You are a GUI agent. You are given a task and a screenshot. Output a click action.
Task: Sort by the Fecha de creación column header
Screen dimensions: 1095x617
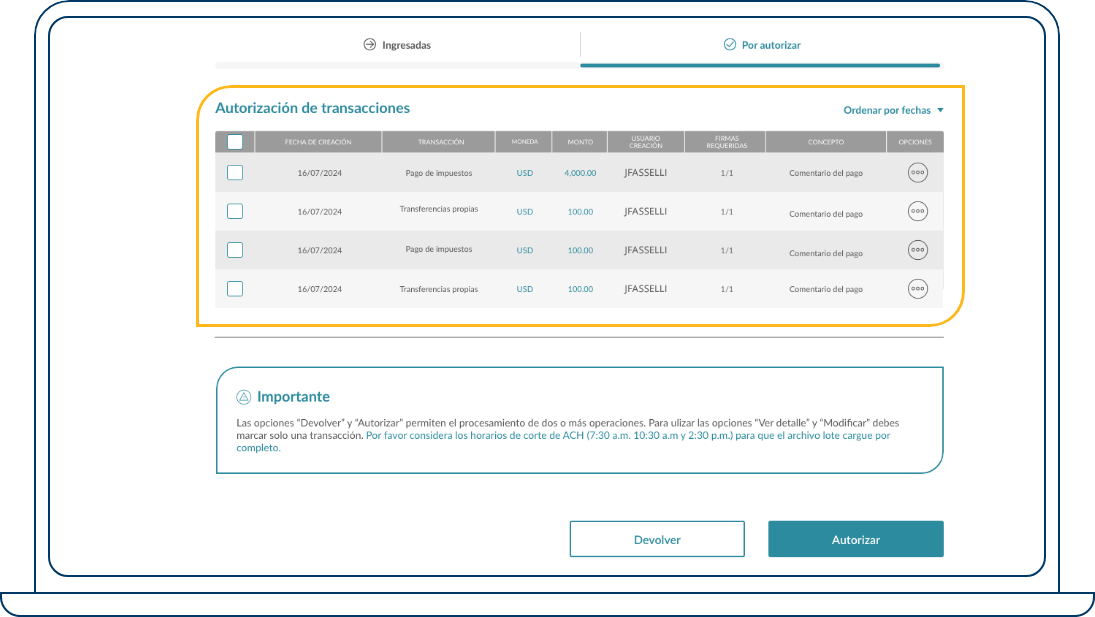coord(318,142)
